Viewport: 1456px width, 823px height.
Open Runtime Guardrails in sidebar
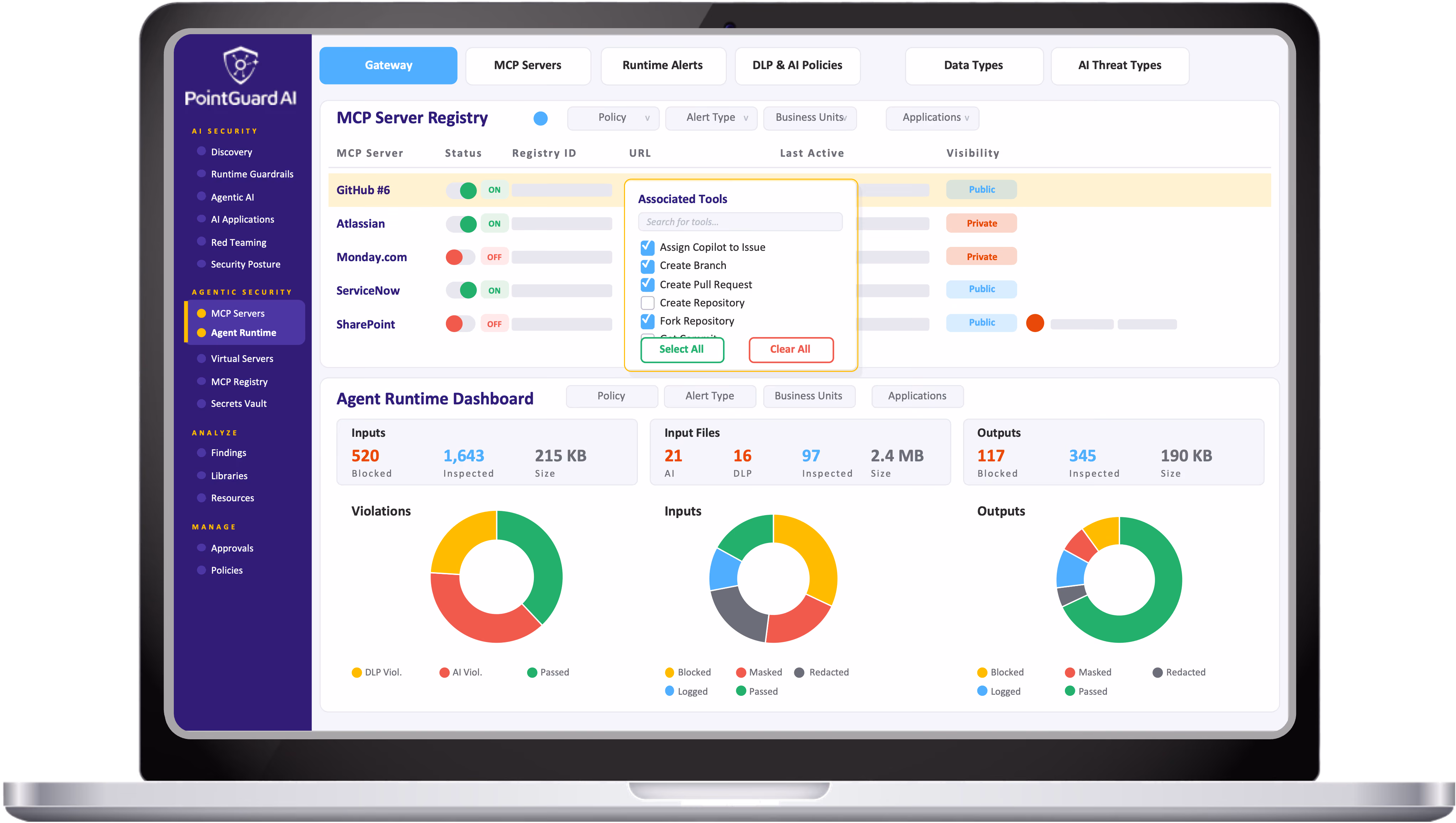click(252, 174)
